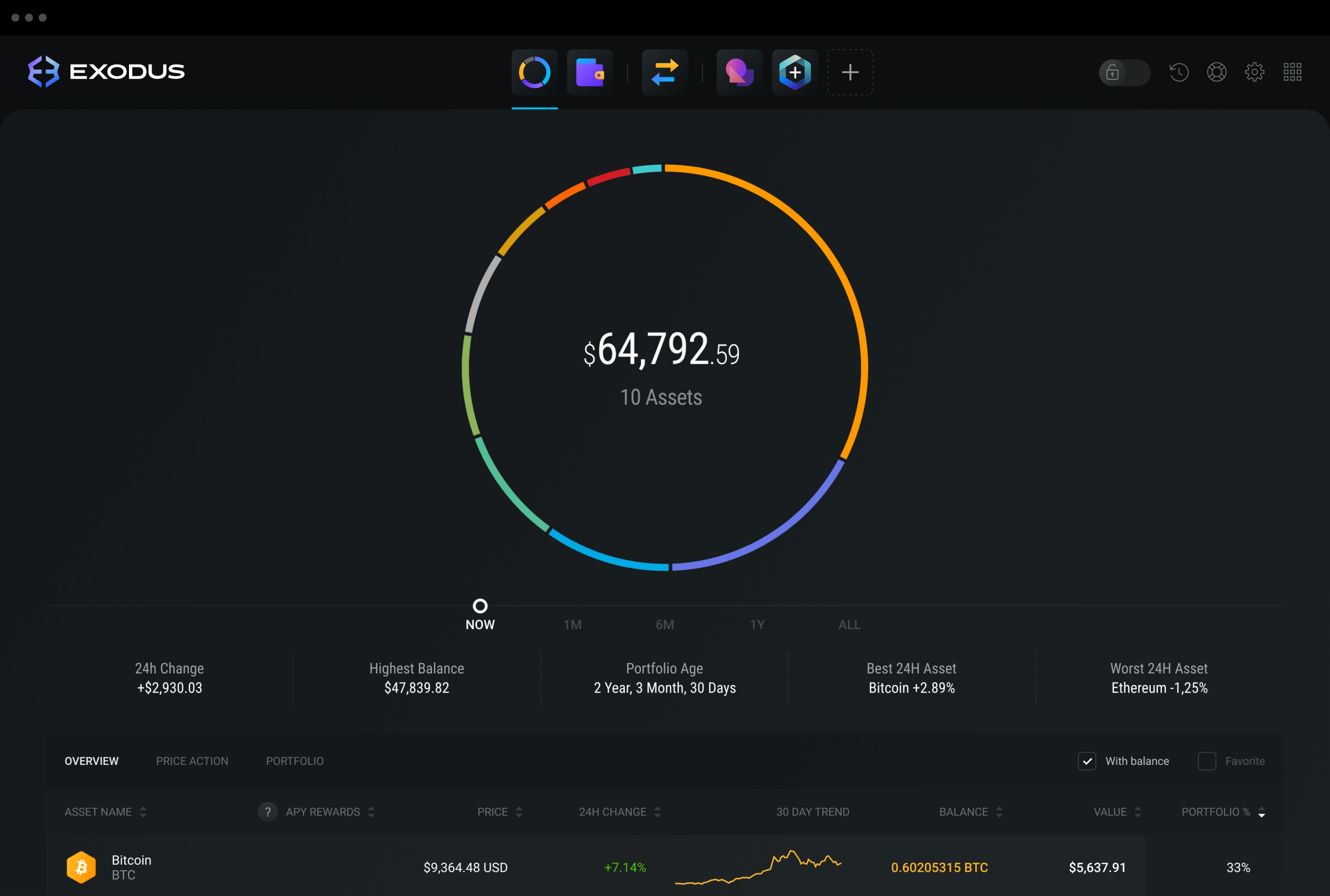Image resolution: width=1330 pixels, height=896 pixels.
Task: Open the Web3 browser icon
Action: pyautogui.click(x=795, y=71)
